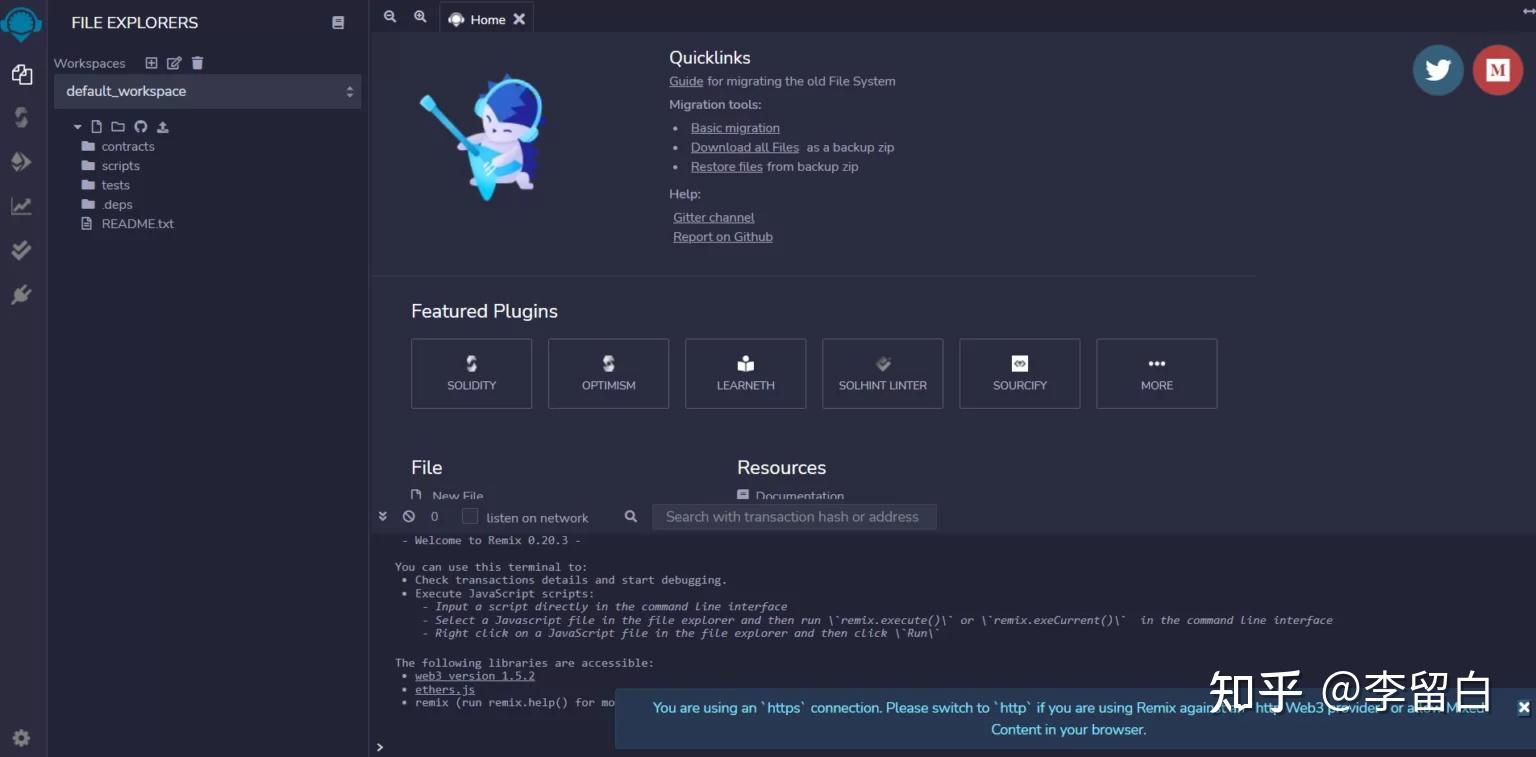
Task: Switch to the Home tab
Action: (487, 18)
